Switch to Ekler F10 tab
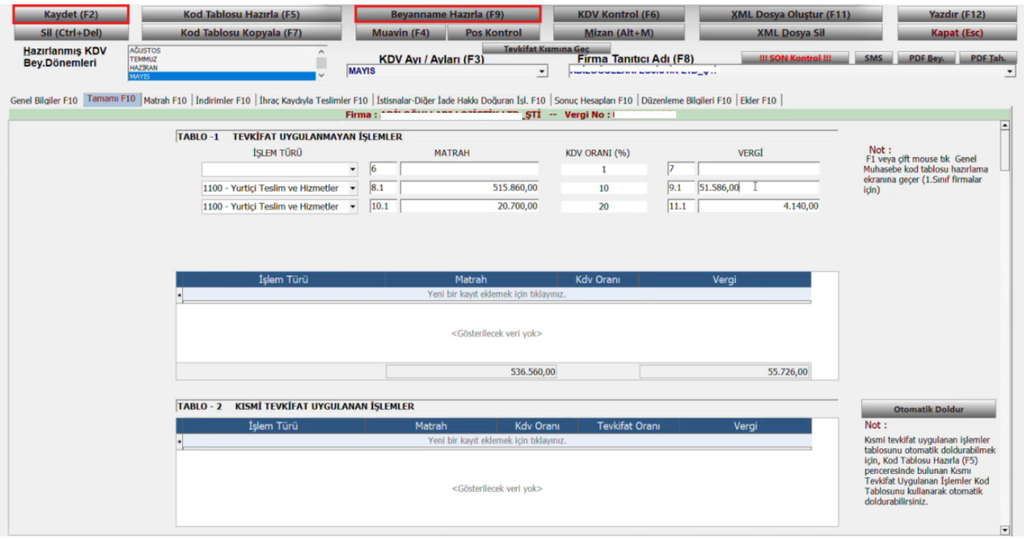The height and width of the screenshot is (539, 1024). tap(758, 101)
